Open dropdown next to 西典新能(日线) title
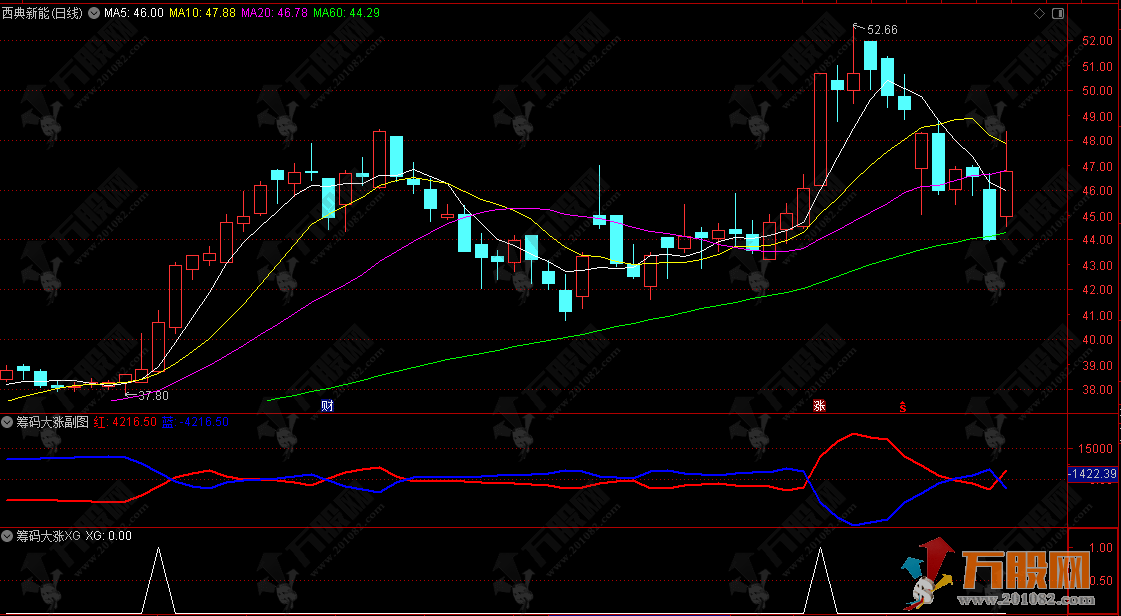Image resolution: width=1121 pixels, height=616 pixels. click(x=94, y=13)
